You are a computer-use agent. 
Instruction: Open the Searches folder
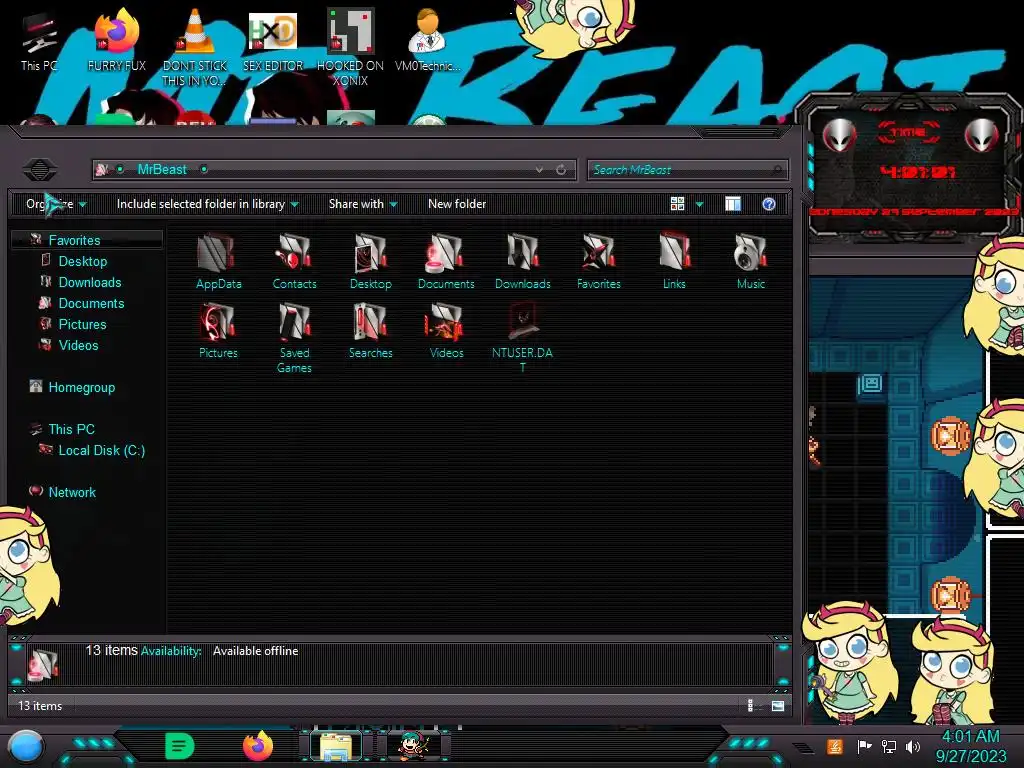pos(370,330)
